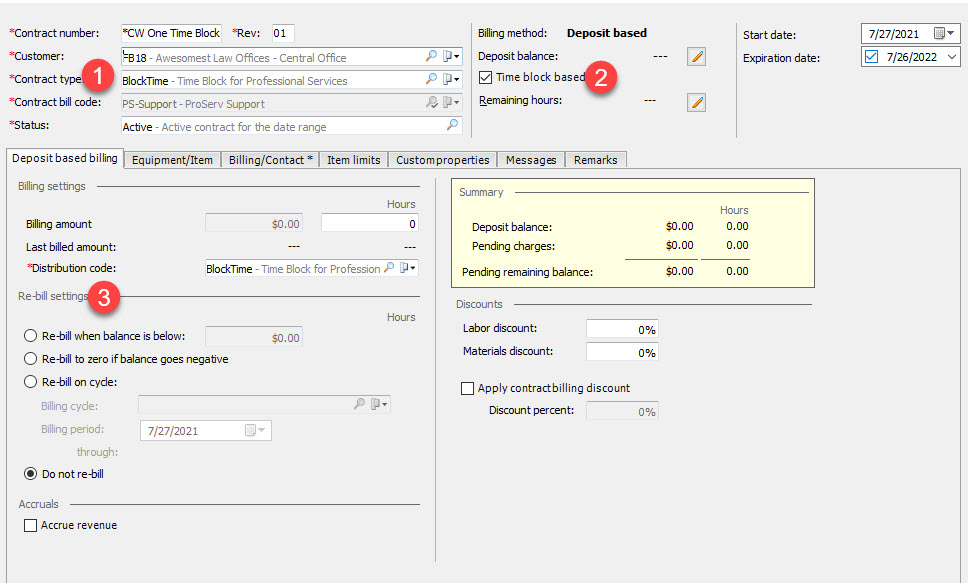Edit Remaining hours with pencil icon
Viewport: 968px width, 583px height.
tap(696, 103)
